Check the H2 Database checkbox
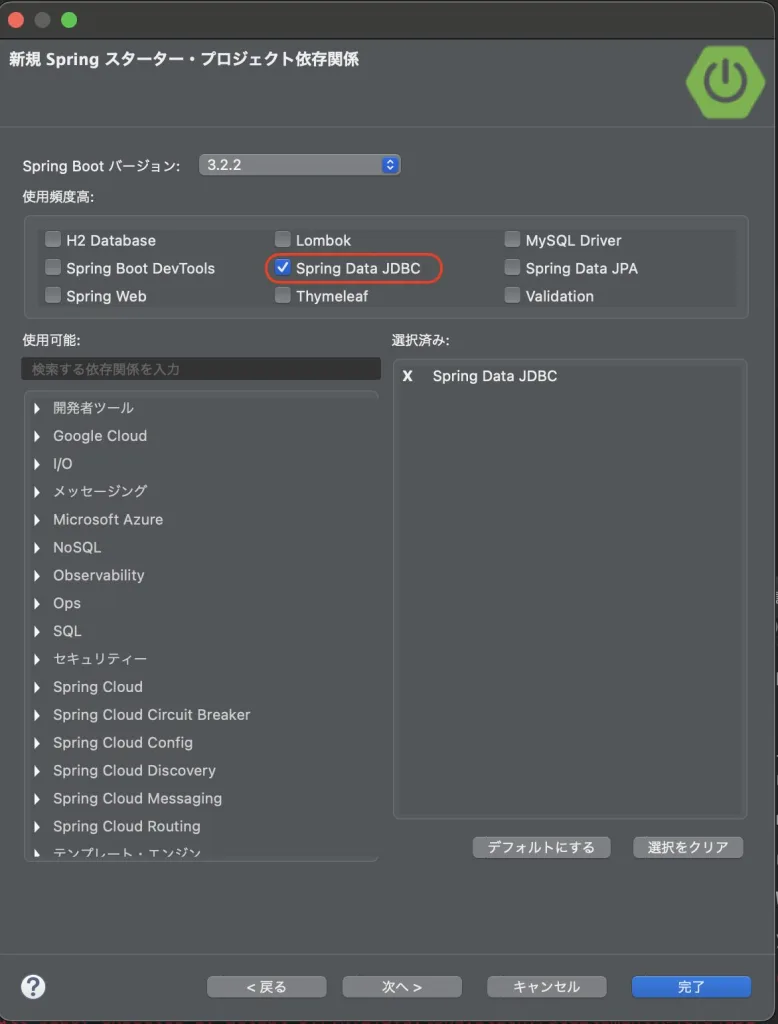778x1024 pixels. (53, 240)
